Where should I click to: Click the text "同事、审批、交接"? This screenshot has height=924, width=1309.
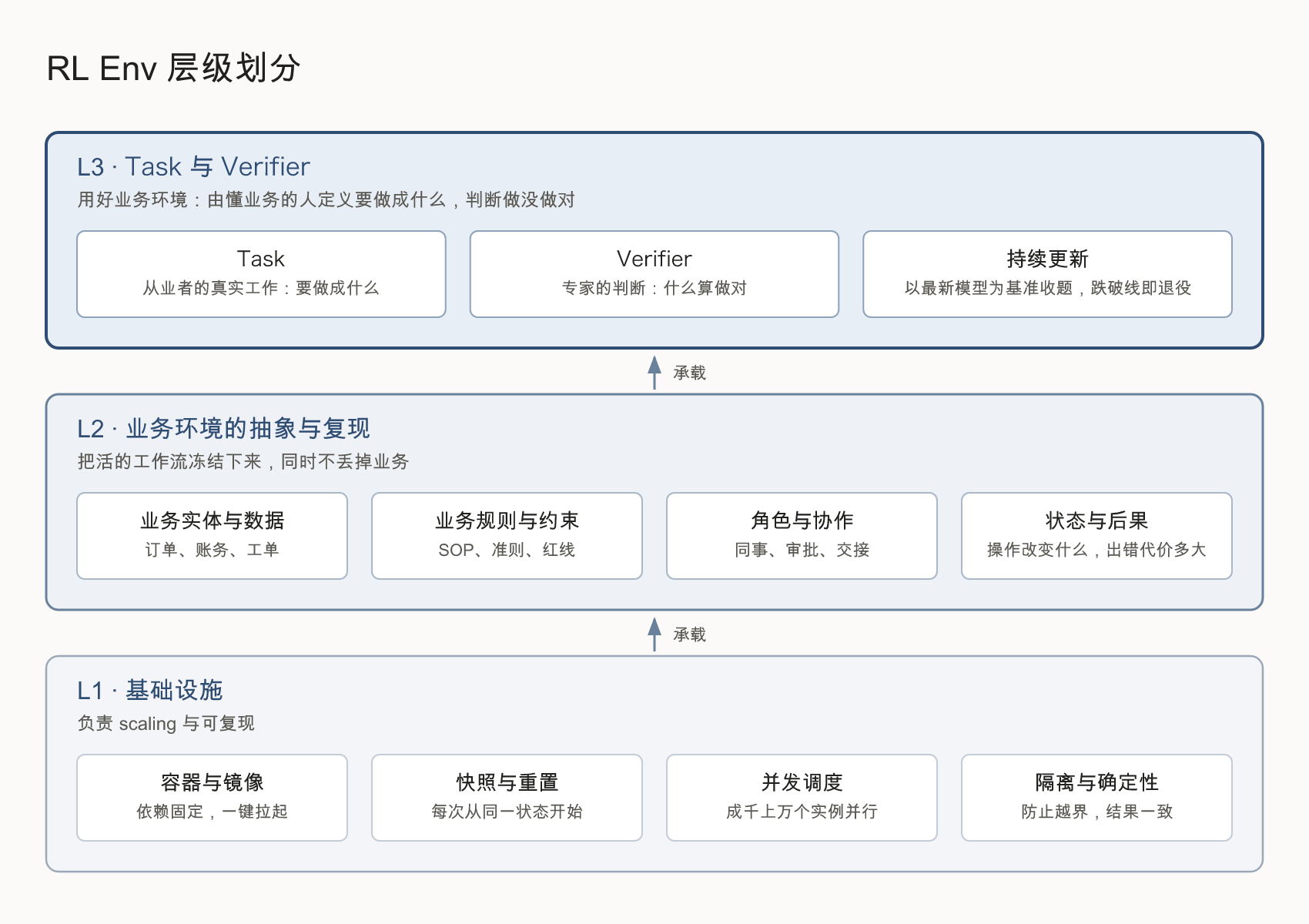tap(802, 550)
